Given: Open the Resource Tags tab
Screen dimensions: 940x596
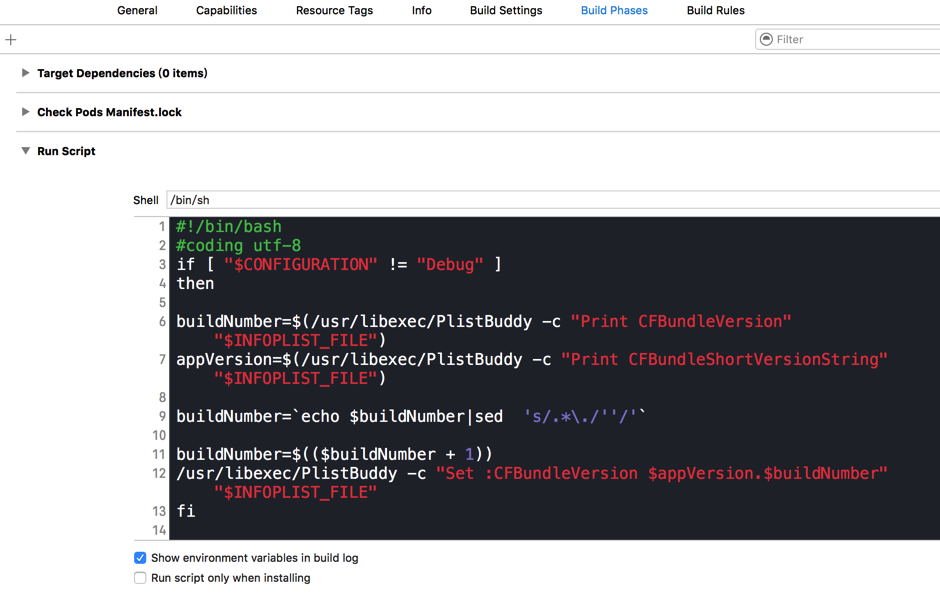Looking at the screenshot, I should [334, 10].
